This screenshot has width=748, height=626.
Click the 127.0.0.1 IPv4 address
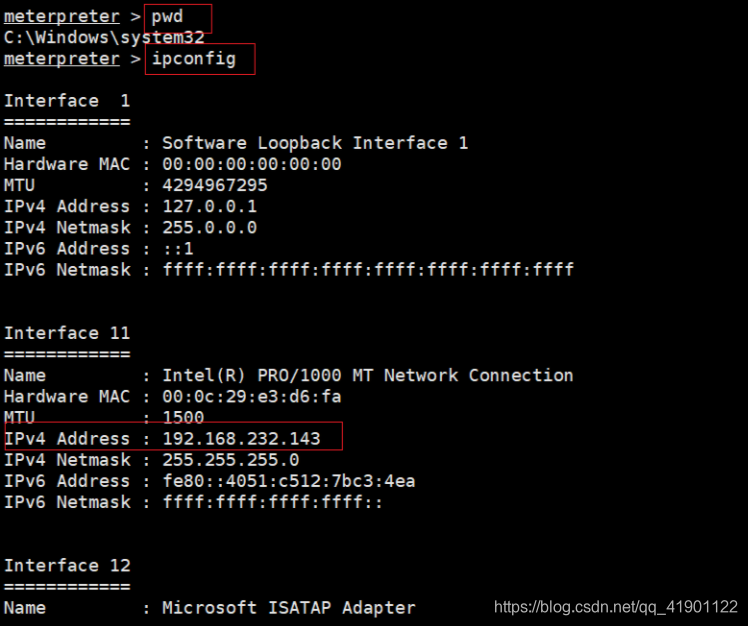209,206
